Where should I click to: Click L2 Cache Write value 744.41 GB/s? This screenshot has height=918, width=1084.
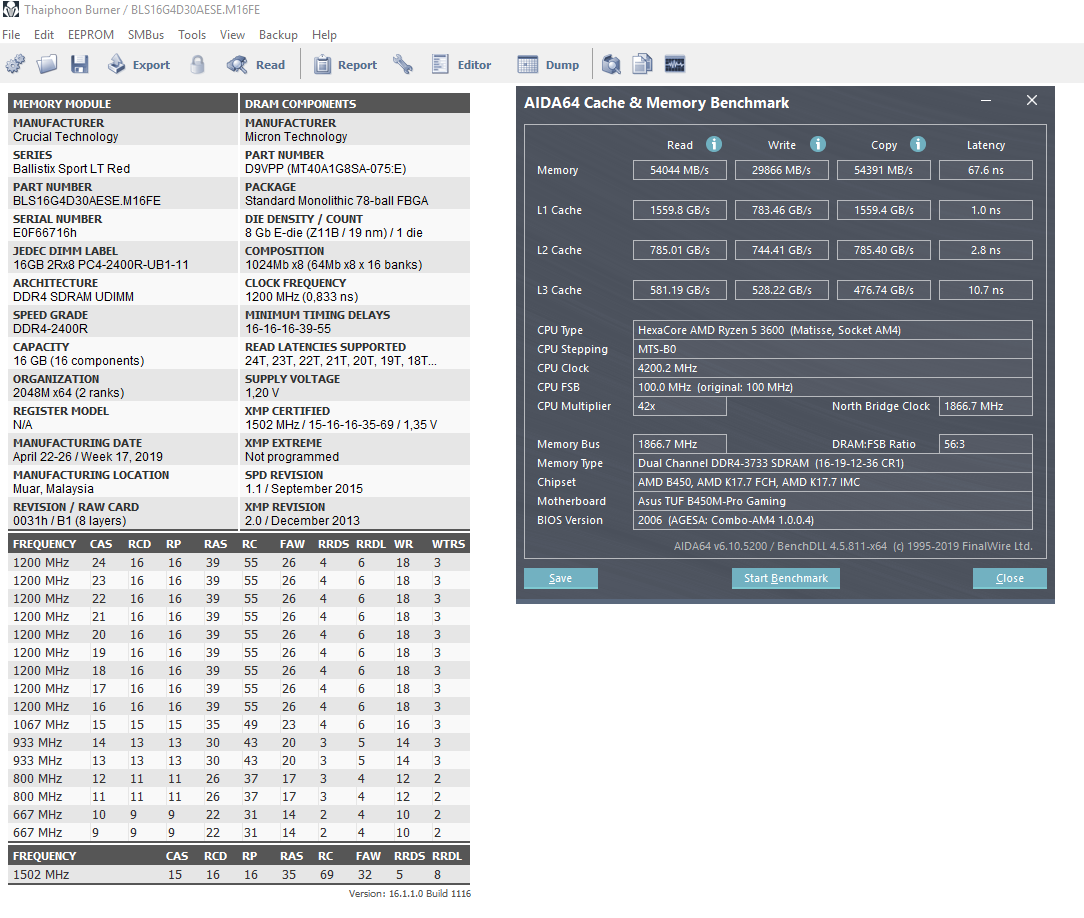781,250
